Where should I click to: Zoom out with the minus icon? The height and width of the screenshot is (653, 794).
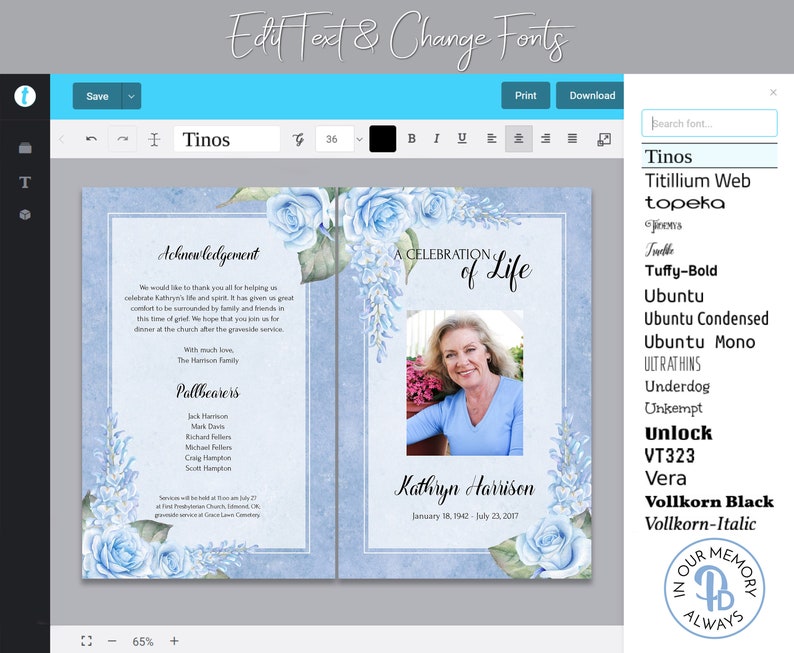[x=112, y=641]
